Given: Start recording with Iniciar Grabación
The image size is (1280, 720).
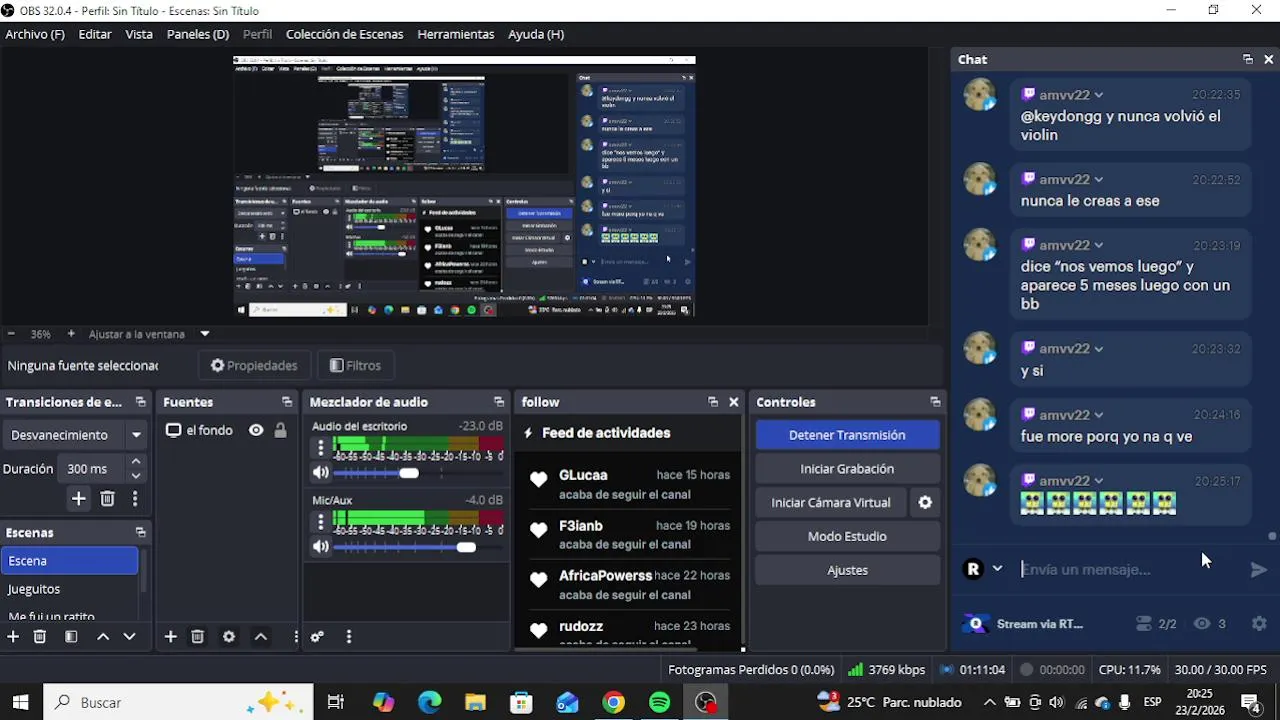Looking at the screenshot, I should coord(847,469).
